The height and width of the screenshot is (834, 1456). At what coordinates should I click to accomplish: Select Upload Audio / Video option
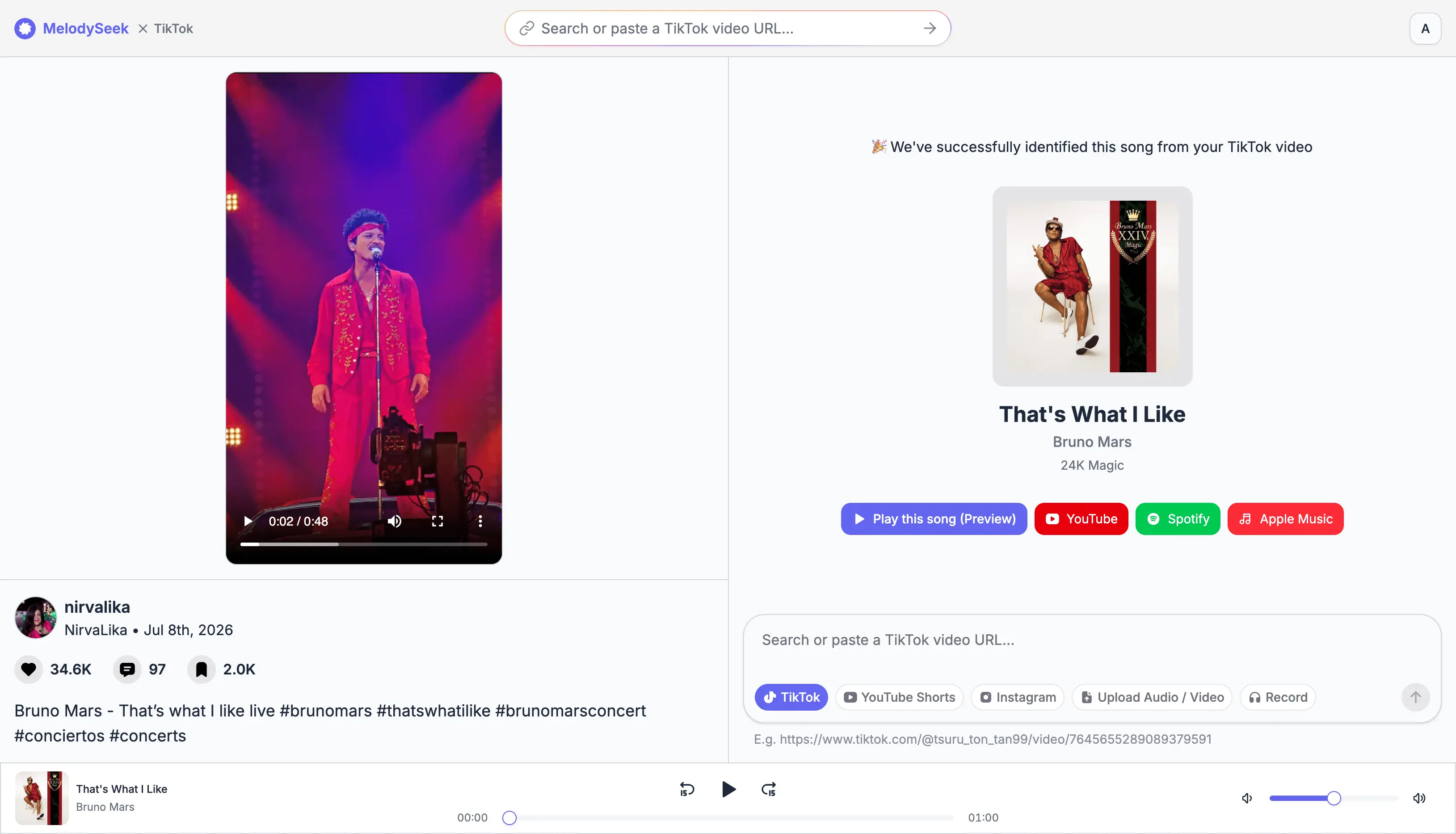click(x=1152, y=697)
